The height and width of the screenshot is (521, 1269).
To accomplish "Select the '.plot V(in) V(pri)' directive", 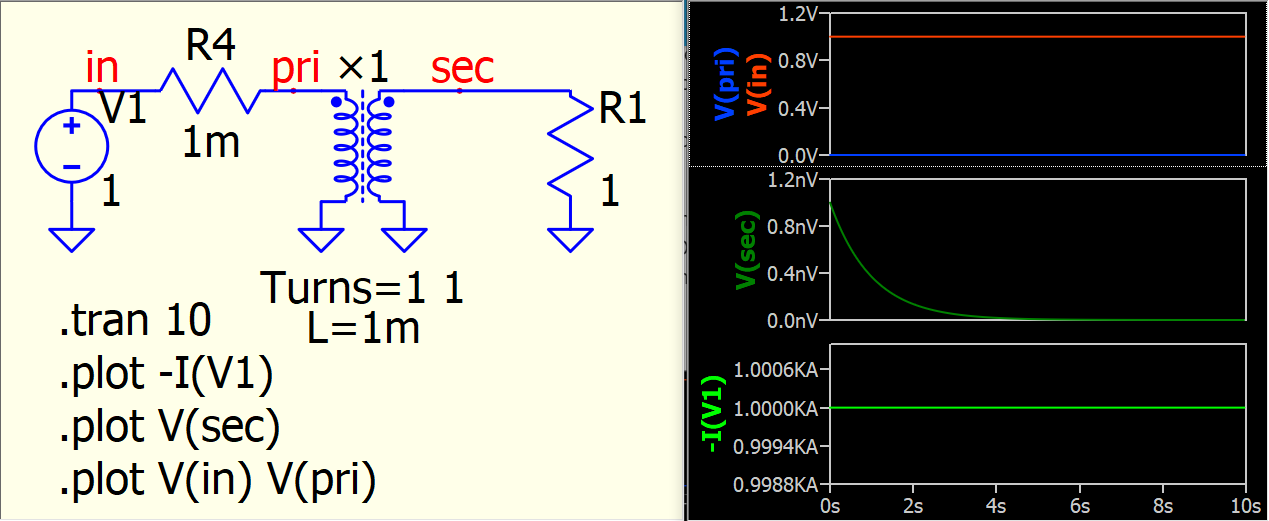I will pos(218,482).
